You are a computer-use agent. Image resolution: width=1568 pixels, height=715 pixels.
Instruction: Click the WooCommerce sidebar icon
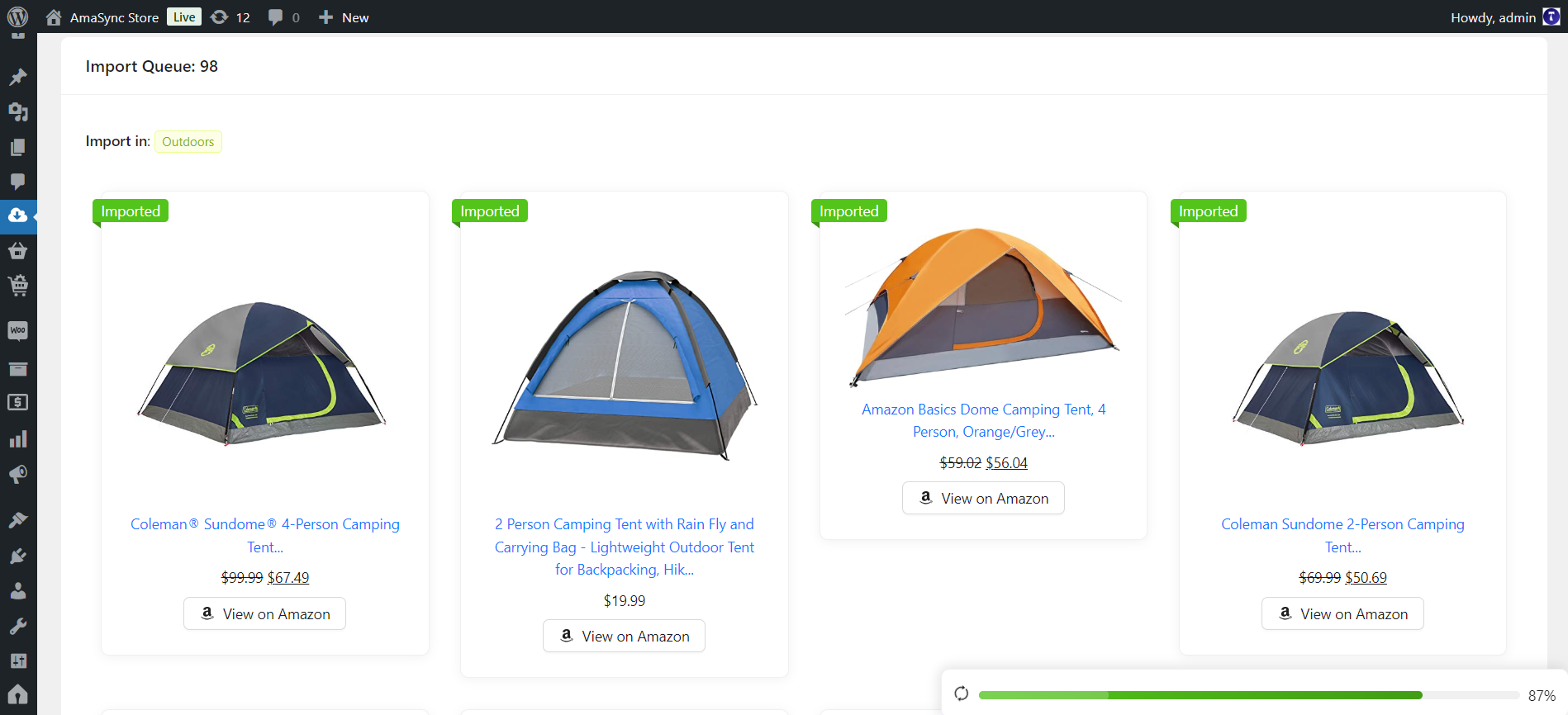tap(17, 330)
